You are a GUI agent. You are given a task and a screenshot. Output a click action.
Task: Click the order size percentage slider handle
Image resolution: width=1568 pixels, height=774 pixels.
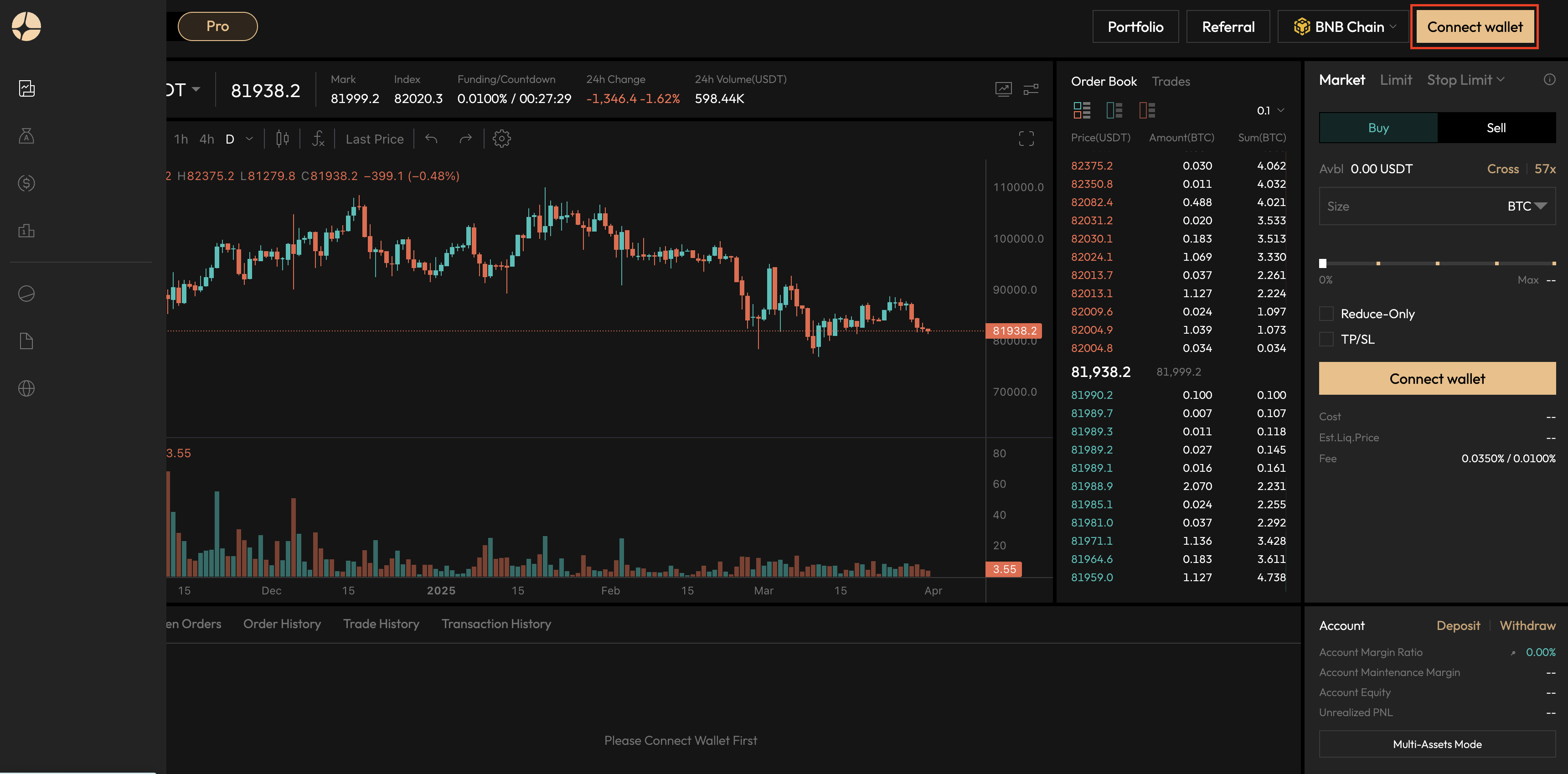coord(1322,263)
